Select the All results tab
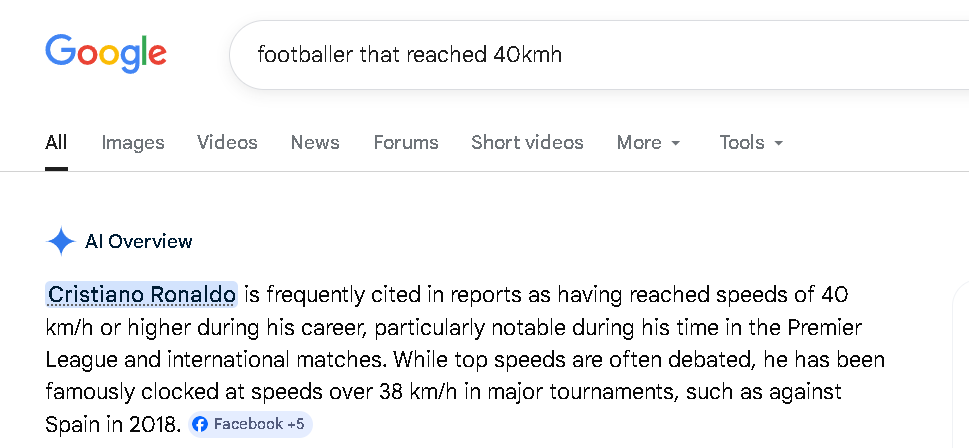This screenshot has width=969, height=448. click(56, 142)
